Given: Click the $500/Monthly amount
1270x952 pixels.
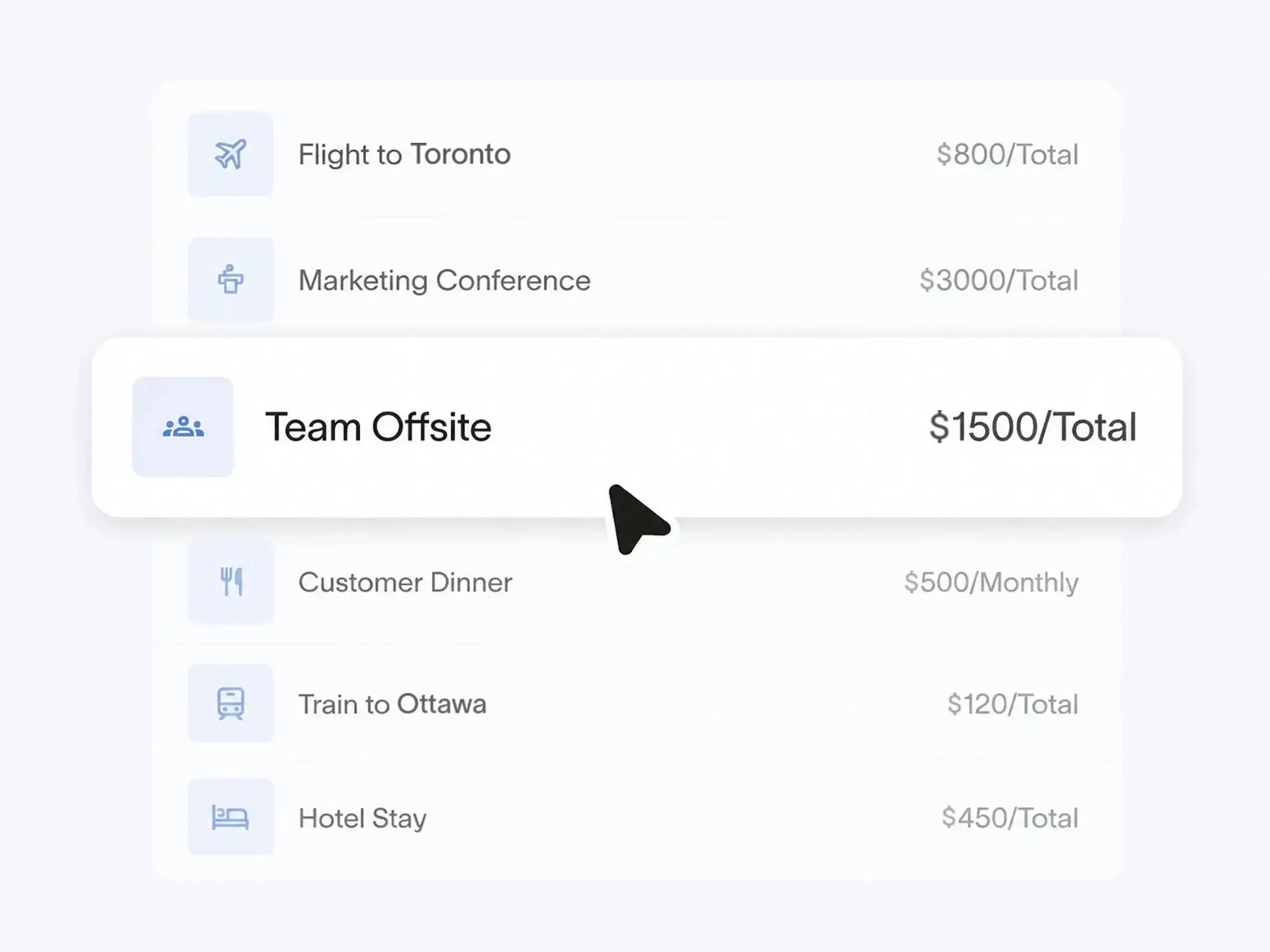Looking at the screenshot, I should click(991, 582).
